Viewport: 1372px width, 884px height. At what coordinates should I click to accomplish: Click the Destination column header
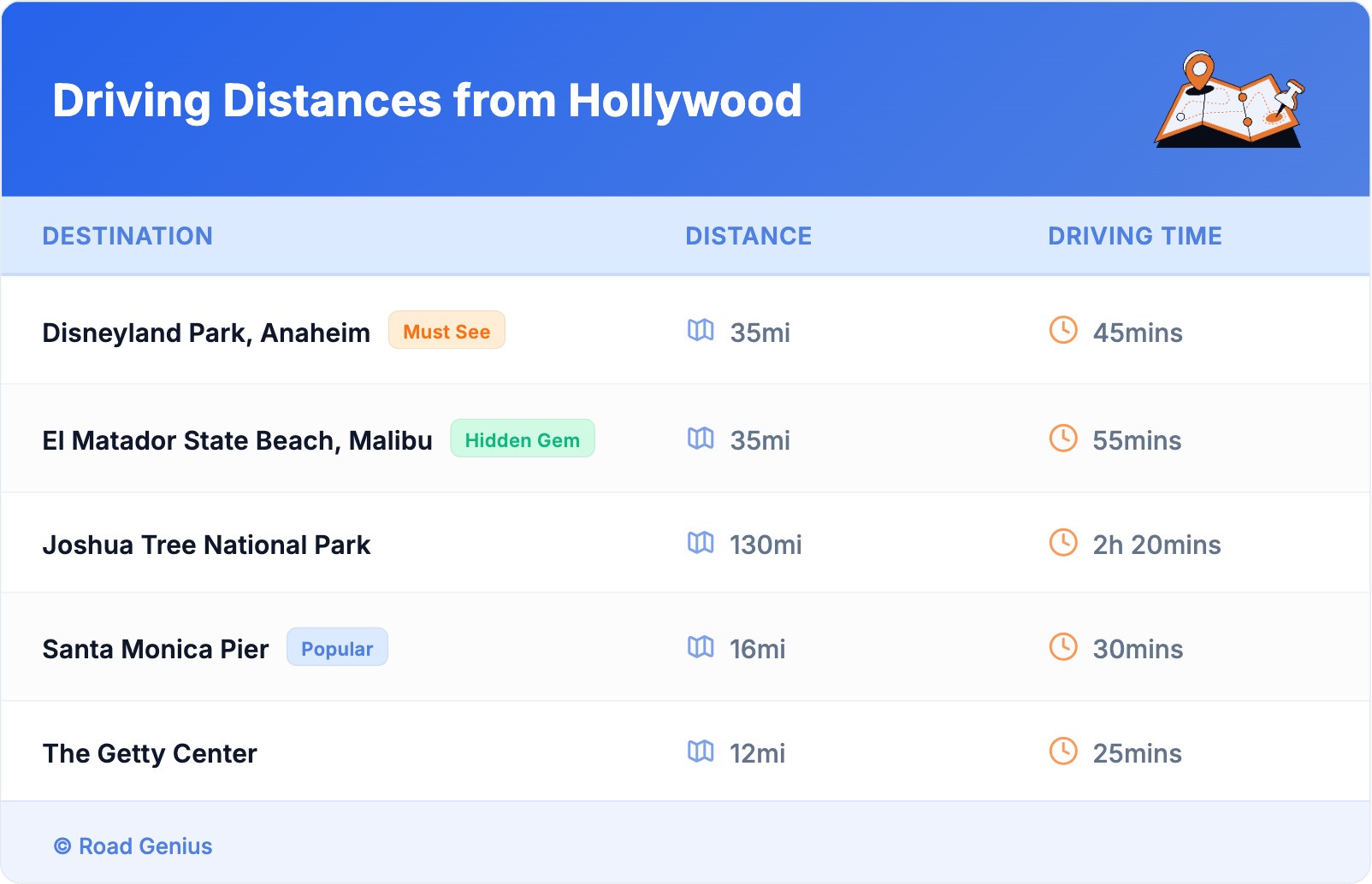(127, 236)
